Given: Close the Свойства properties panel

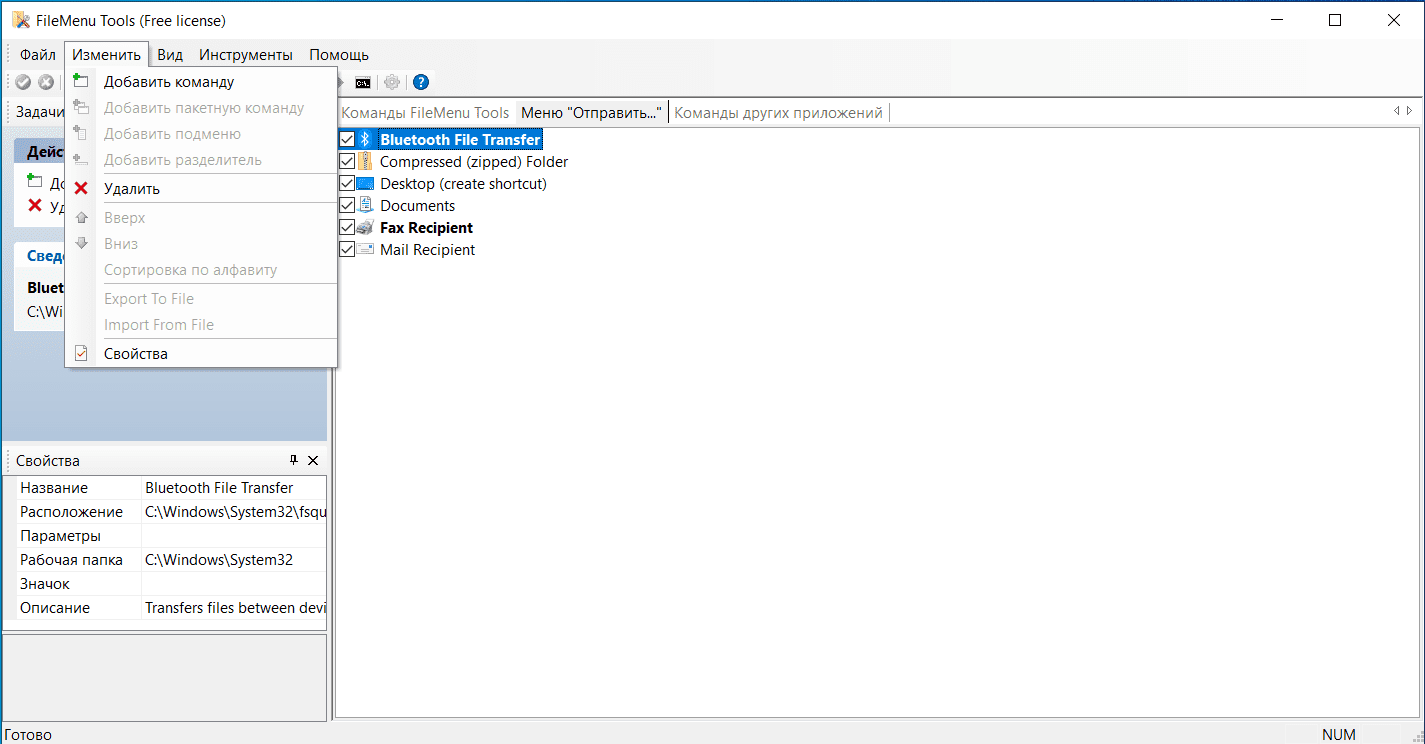Looking at the screenshot, I should click(313, 460).
